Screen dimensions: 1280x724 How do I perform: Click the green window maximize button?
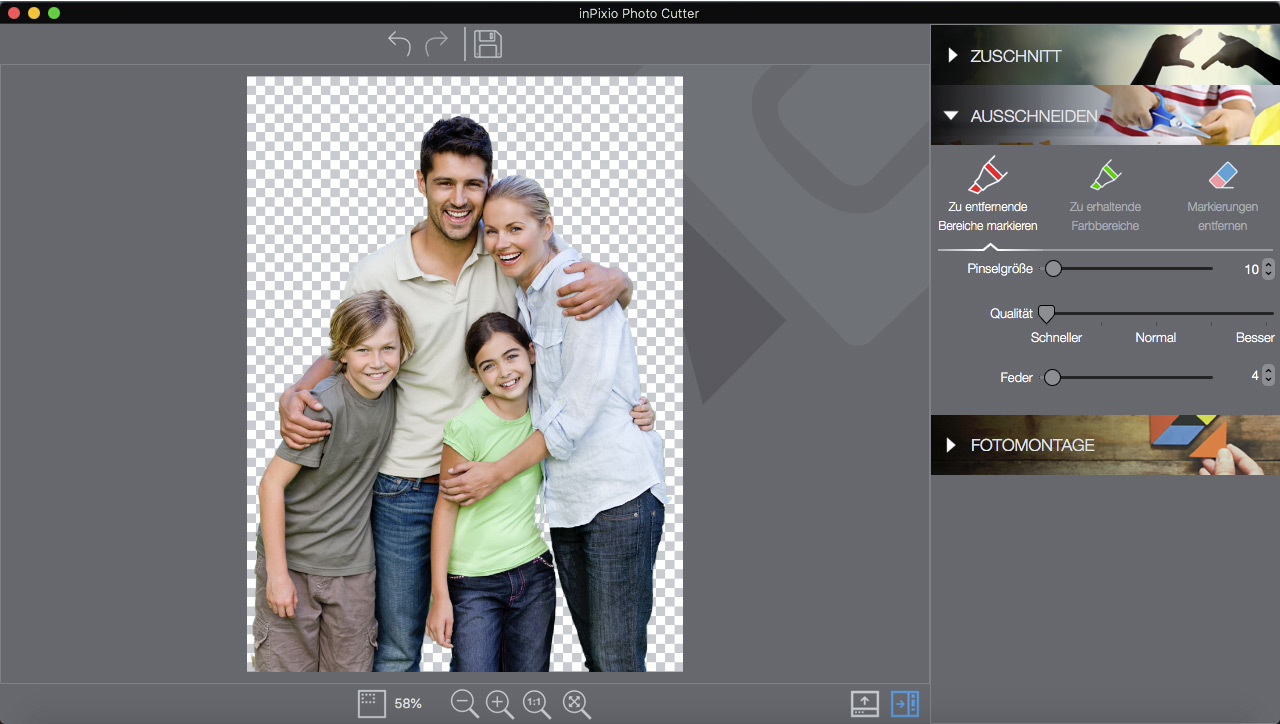54,13
